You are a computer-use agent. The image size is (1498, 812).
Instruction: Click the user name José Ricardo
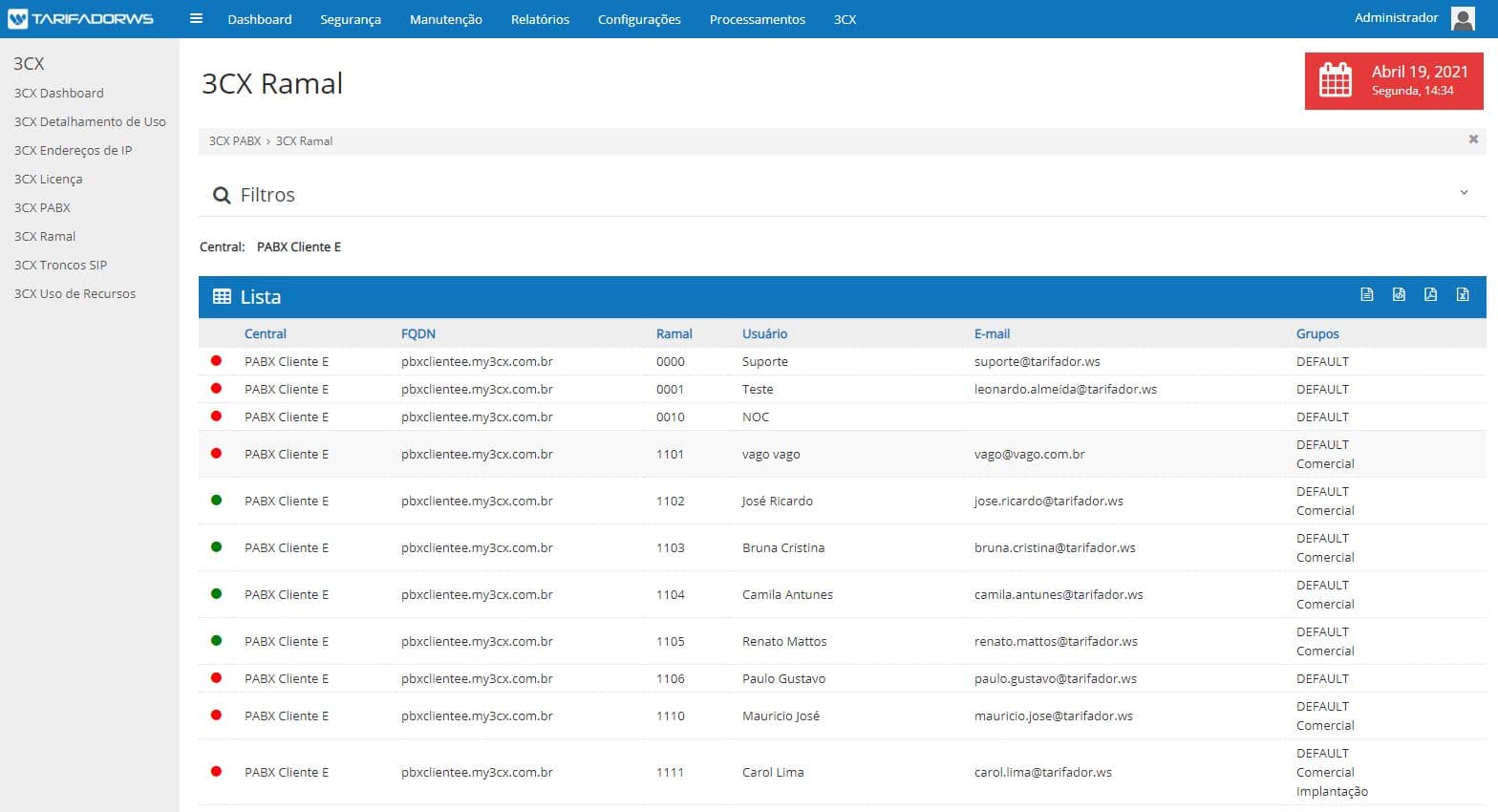(x=778, y=501)
